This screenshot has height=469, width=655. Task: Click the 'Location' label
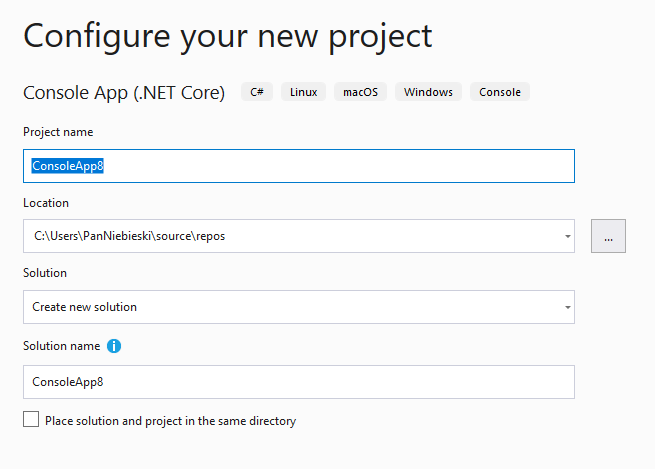click(46, 203)
